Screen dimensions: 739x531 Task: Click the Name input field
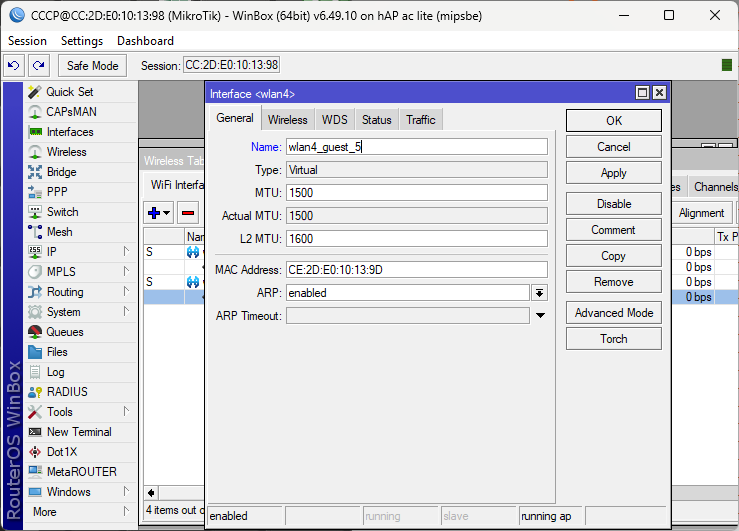point(417,147)
